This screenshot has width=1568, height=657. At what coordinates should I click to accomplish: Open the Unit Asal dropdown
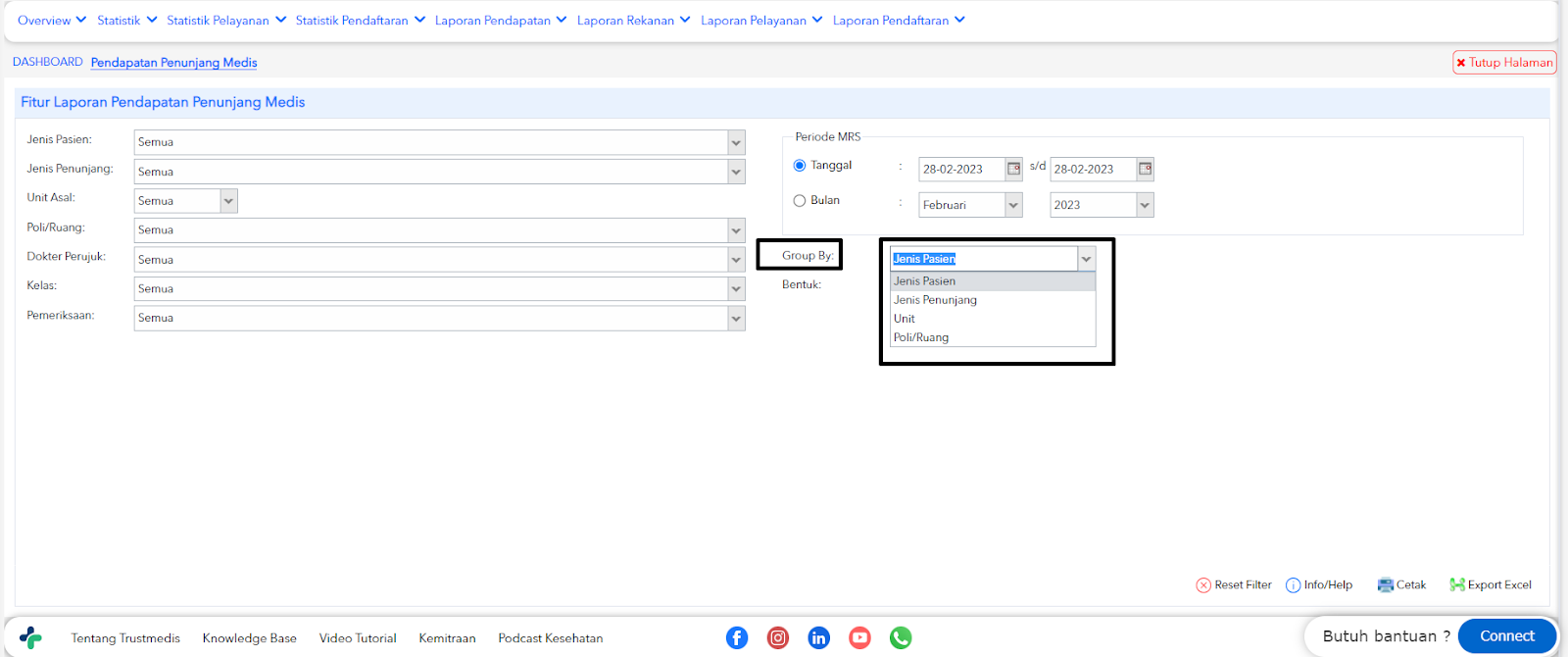228,201
